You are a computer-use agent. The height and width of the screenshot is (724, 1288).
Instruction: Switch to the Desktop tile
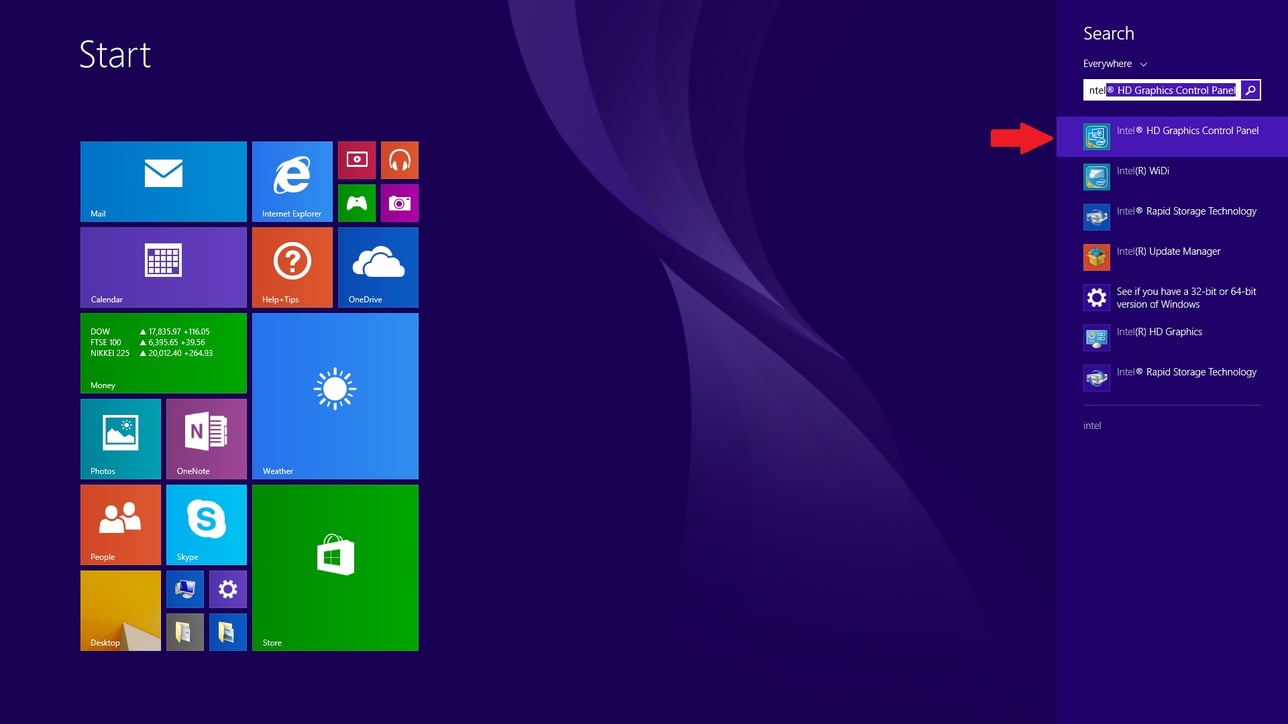coord(120,611)
